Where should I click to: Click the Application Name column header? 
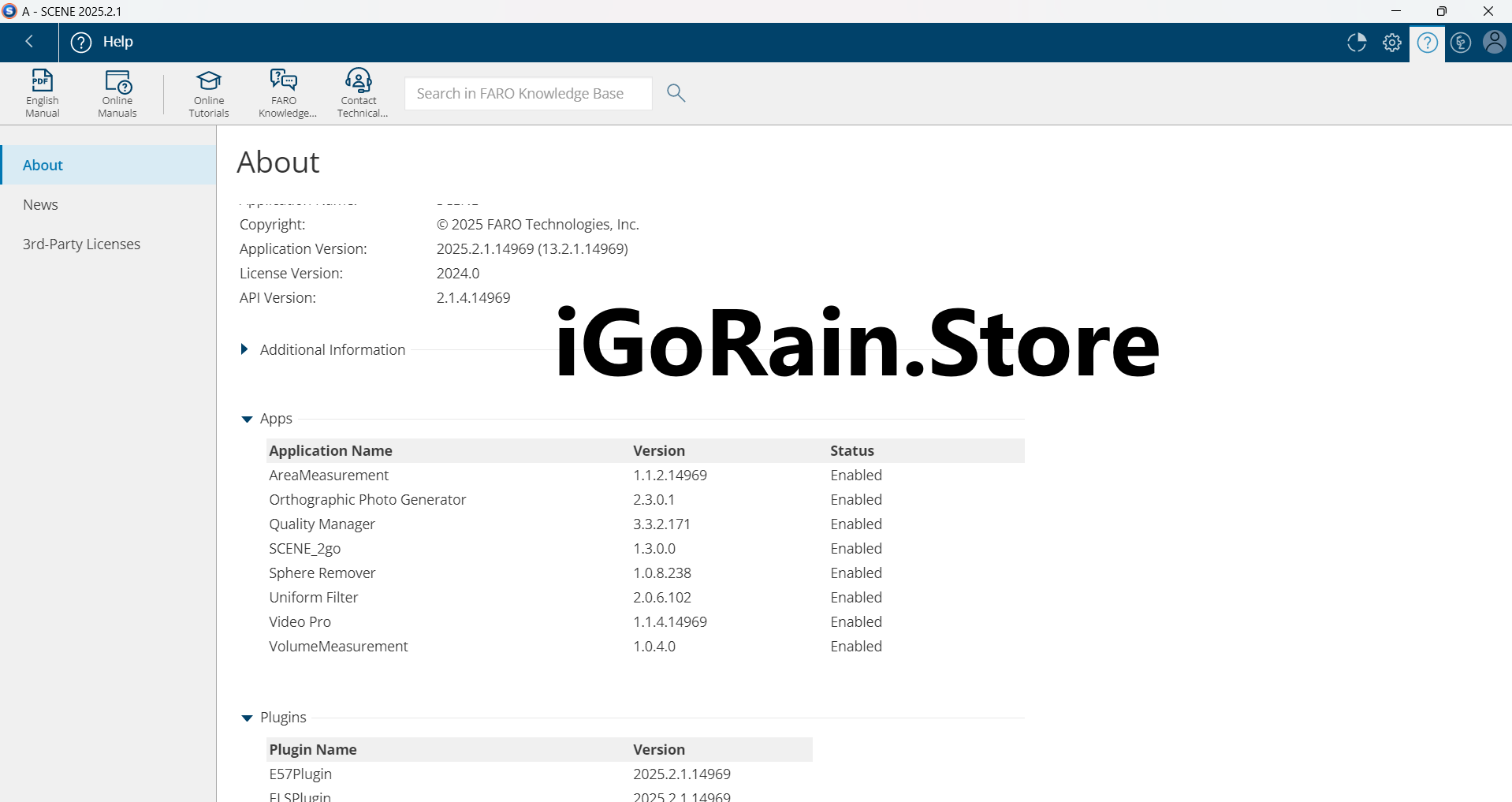coord(330,450)
